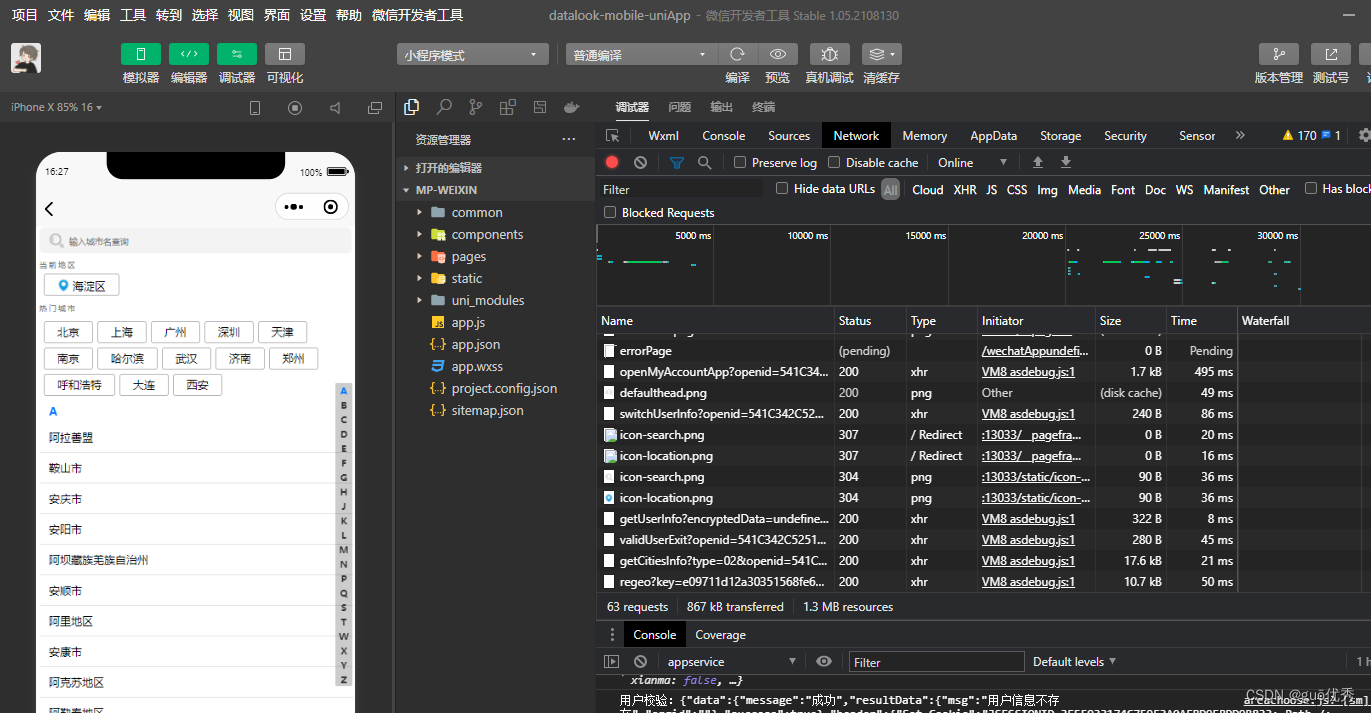Click the Filter input in the Network panel
Image resolution: width=1371 pixels, height=713 pixels.
pos(680,189)
